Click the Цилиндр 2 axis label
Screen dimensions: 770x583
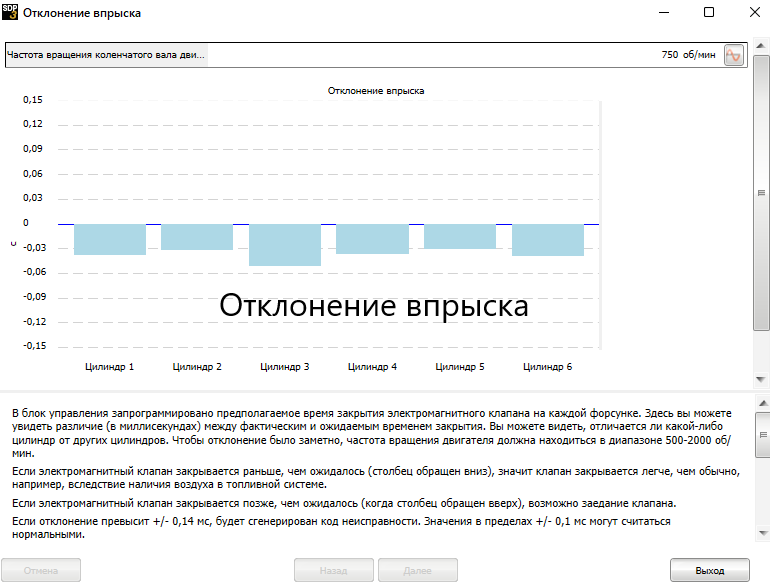[x=197, y=367]
